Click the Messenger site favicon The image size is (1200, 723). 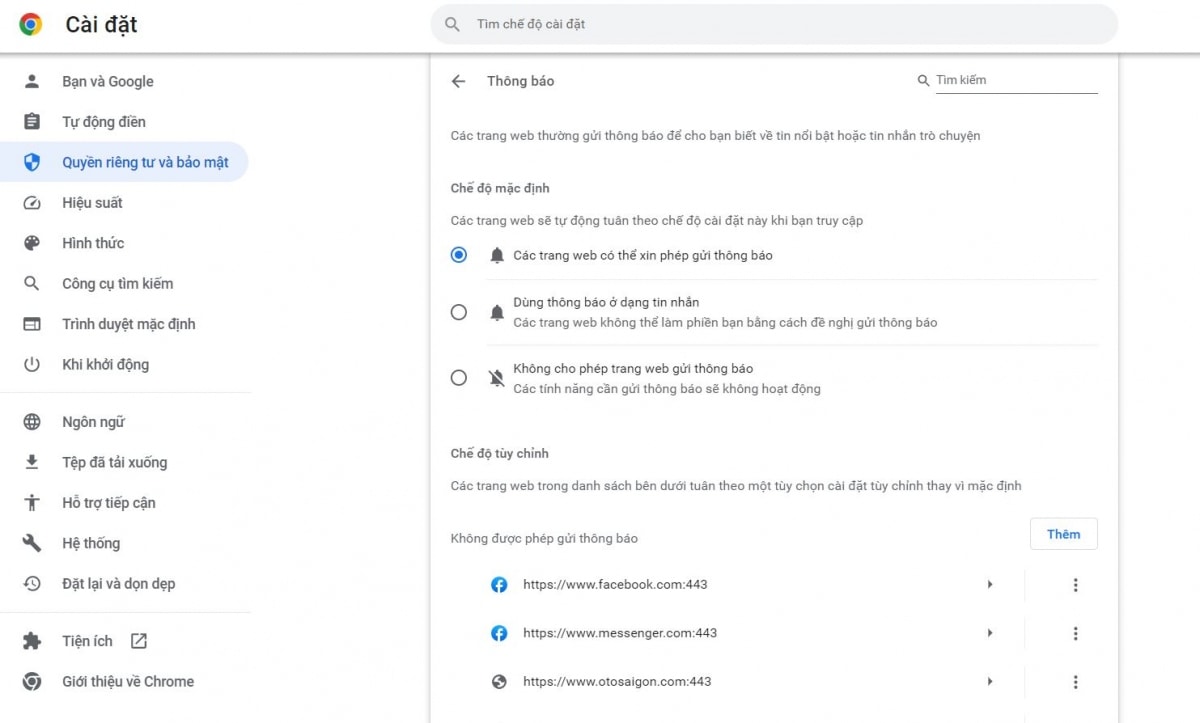499,633
